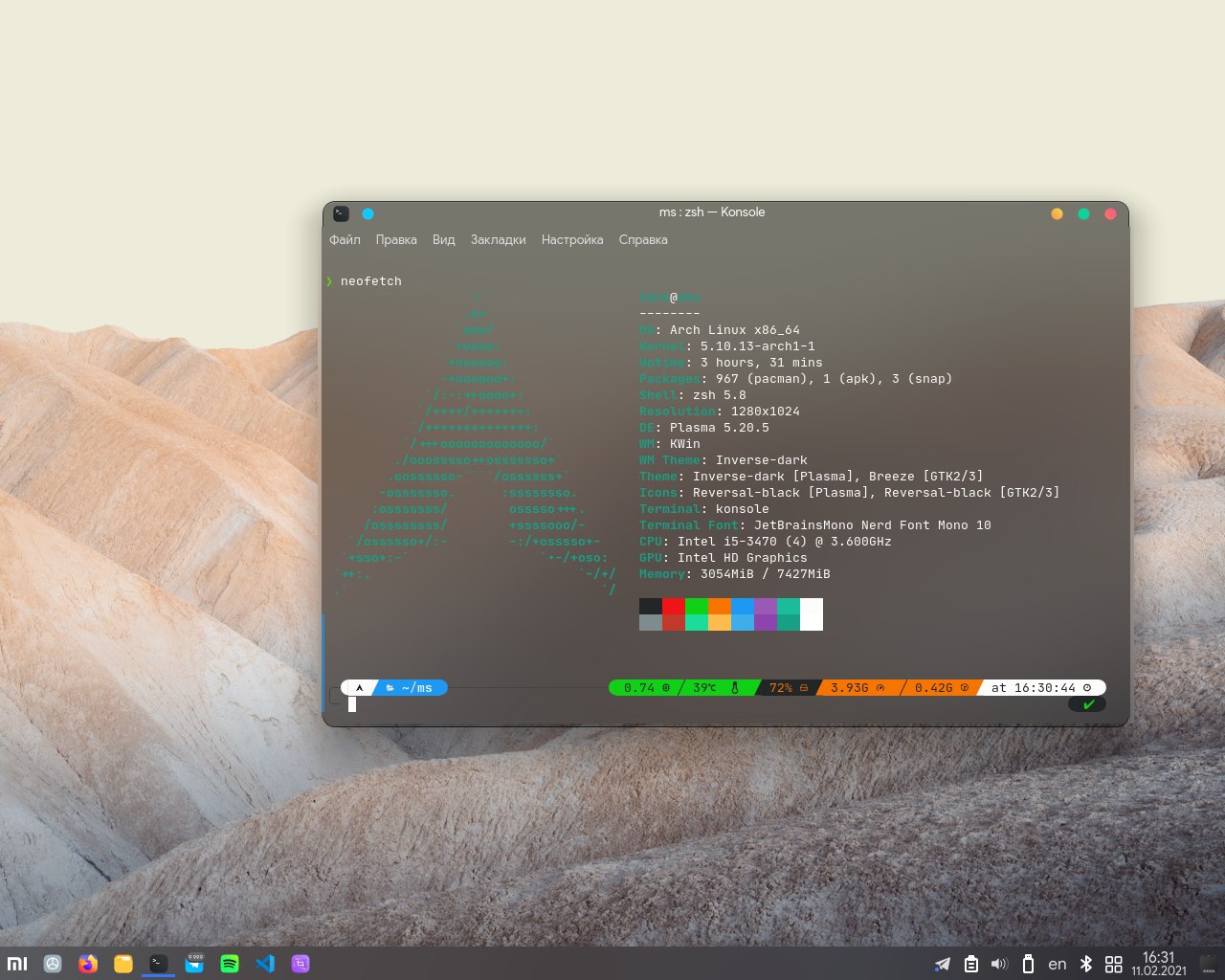Image resolution: width=1225 pixels, height=980 pixels.
Task: Click the dark icon at the taskbar's far right
Action: [1210, 964]
